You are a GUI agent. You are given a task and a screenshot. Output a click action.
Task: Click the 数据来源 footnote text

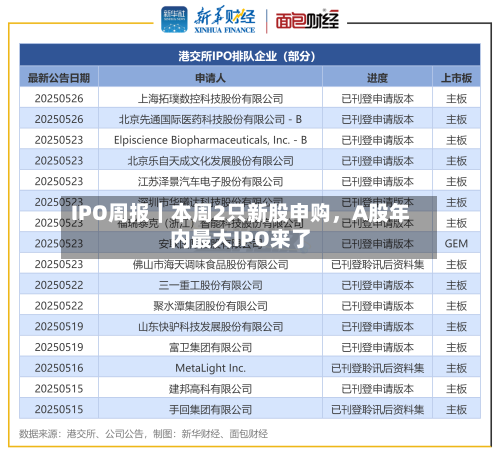click(143, 434)
